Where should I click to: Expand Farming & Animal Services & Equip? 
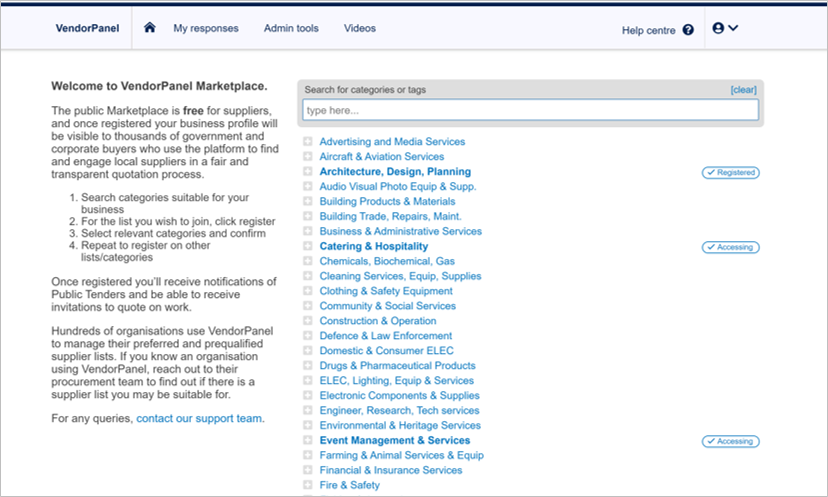[x=308, y=455]
